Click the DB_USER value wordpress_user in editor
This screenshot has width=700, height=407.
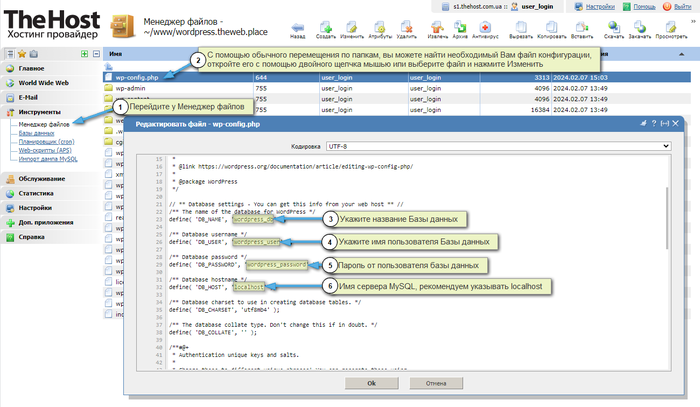point(256,242)
